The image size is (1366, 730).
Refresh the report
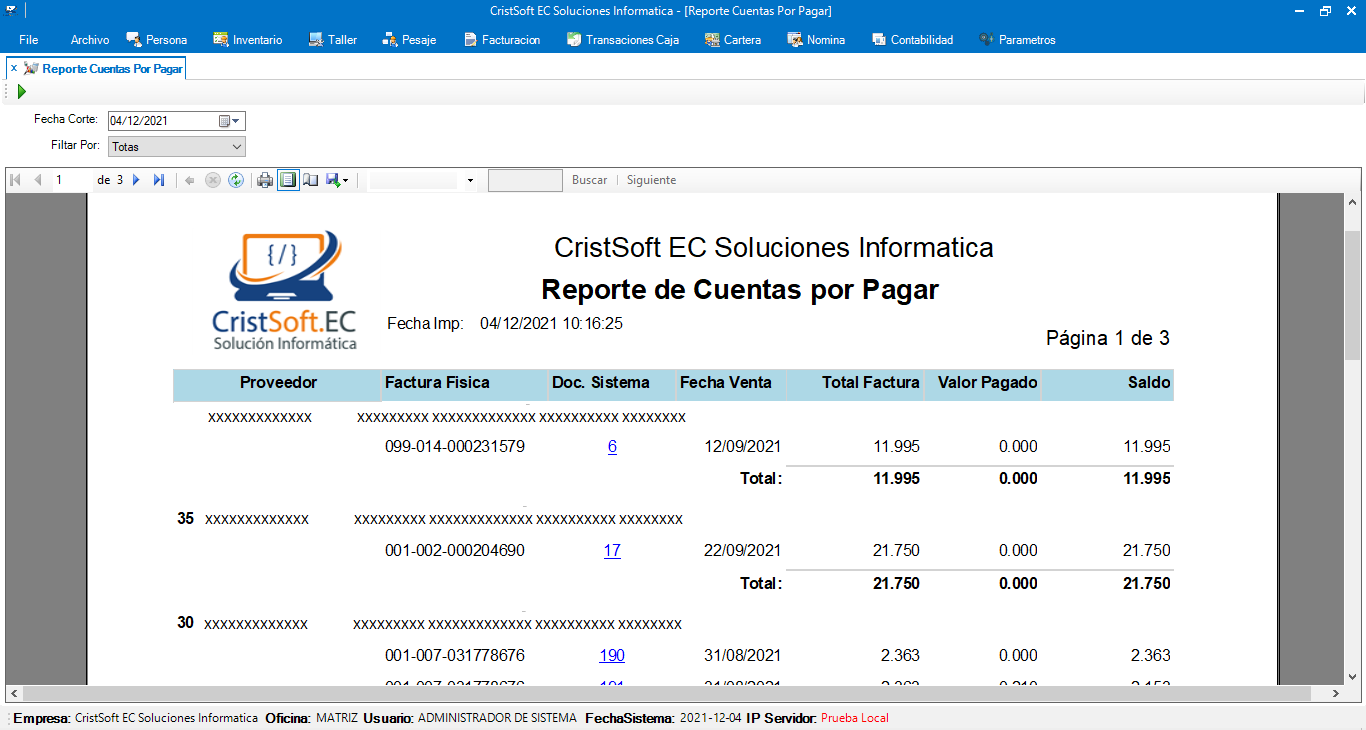(236, 180)
